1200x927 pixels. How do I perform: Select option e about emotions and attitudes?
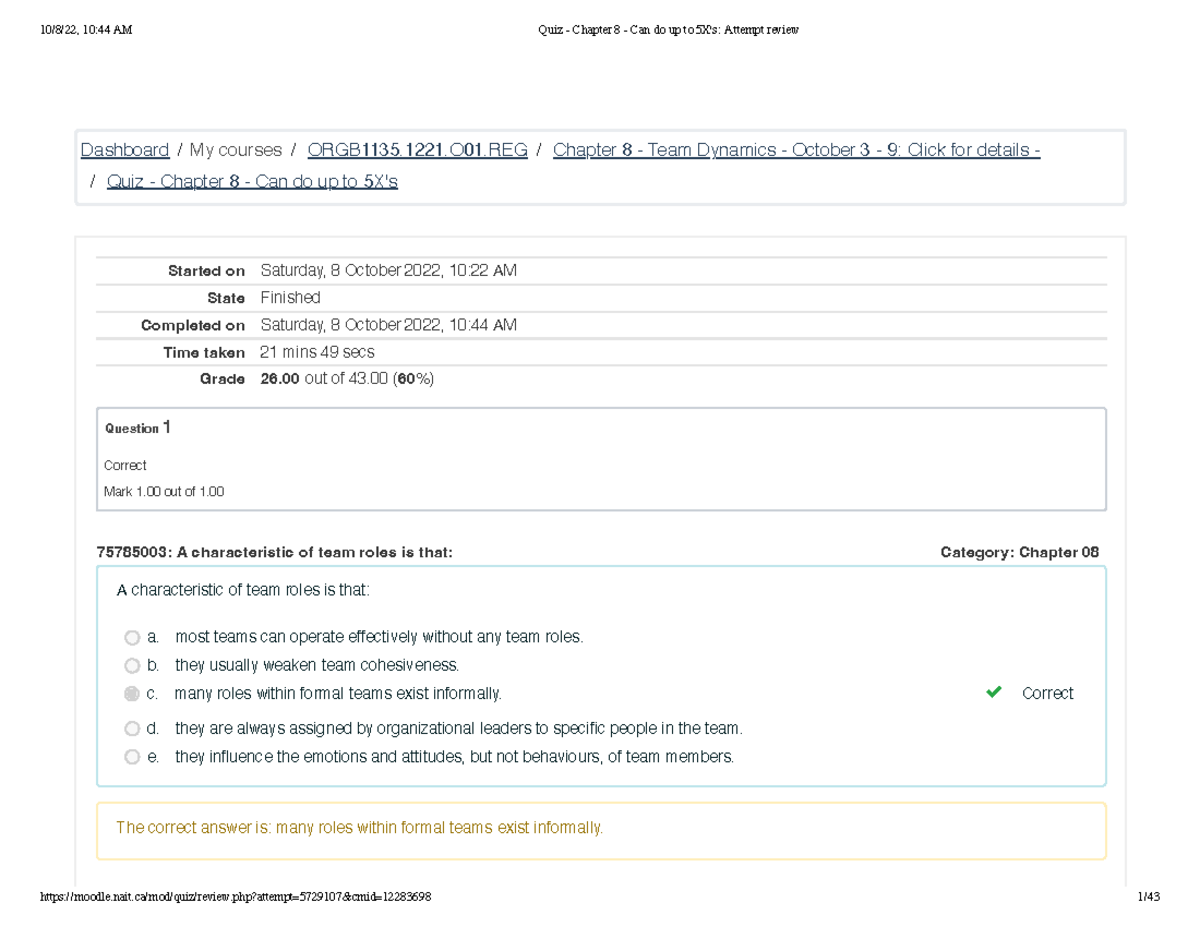(x=132, y=757)
